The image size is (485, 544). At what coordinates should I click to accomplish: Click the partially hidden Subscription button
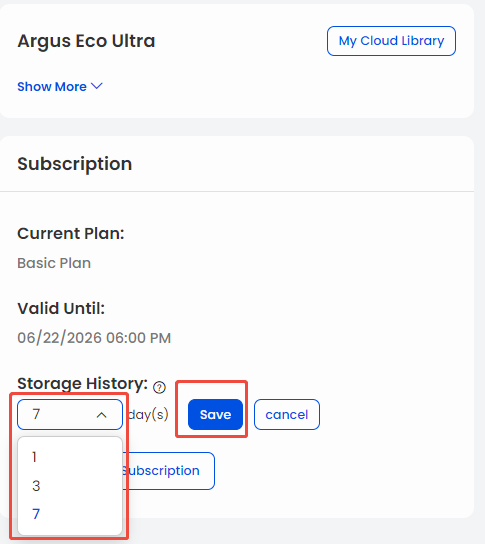point(169,471)
